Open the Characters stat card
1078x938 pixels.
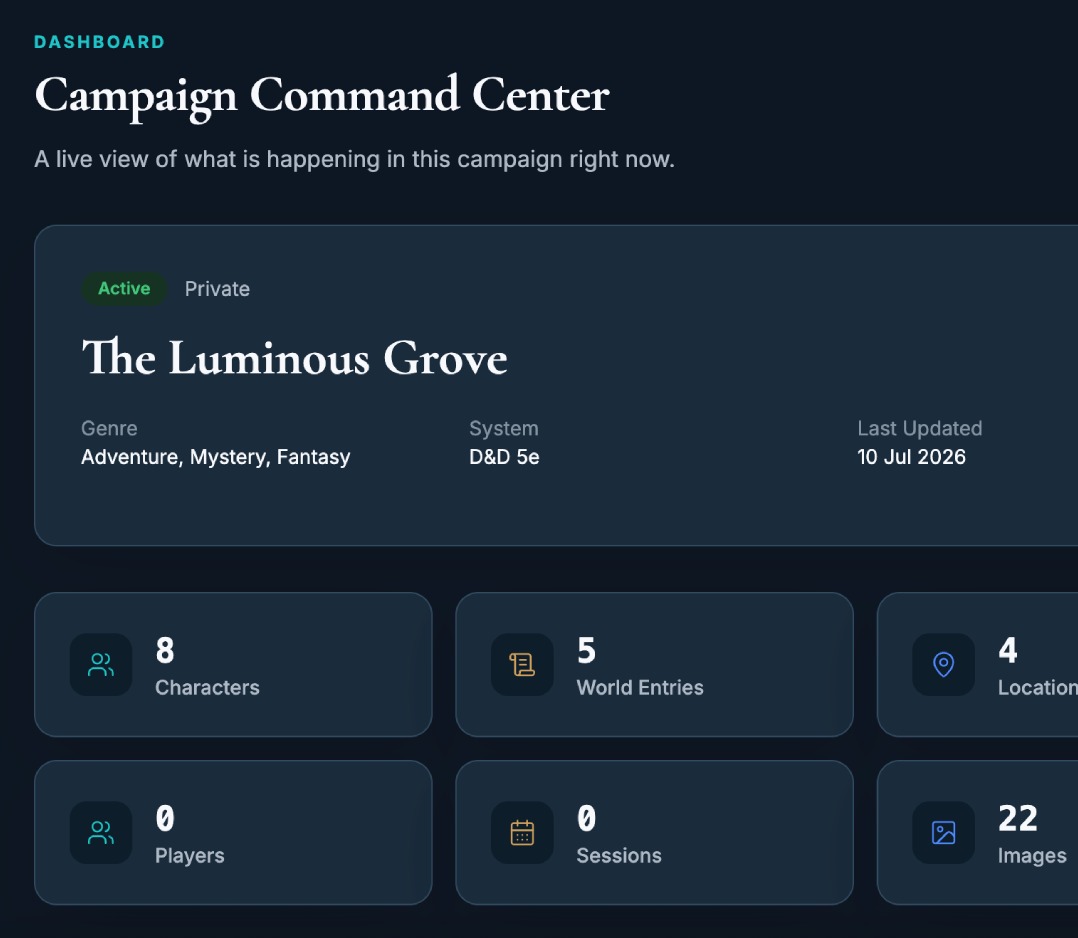233,664
